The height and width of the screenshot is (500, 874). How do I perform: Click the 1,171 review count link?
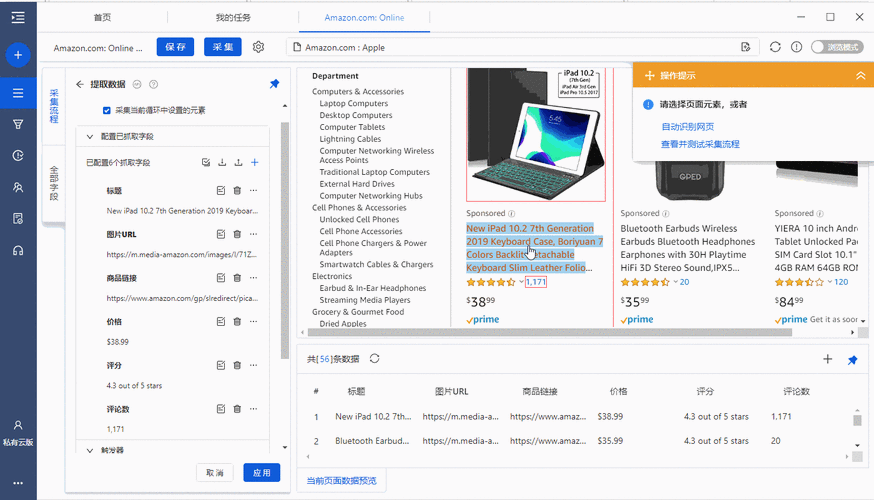point(536,282)
